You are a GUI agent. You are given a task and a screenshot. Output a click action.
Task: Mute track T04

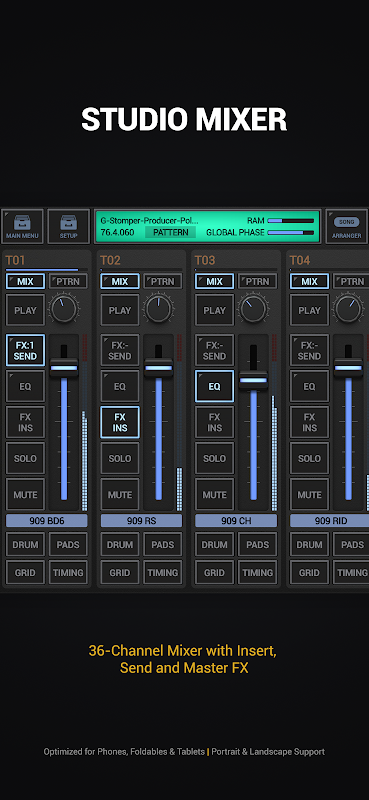(x=309, y=494)
